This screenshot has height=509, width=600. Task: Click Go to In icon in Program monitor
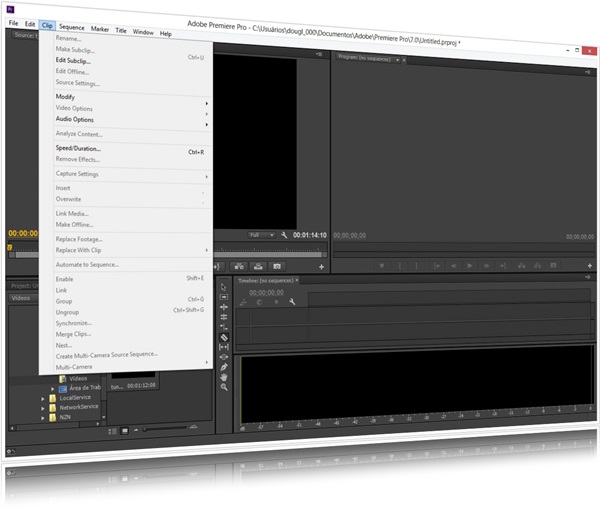(437, 265)
